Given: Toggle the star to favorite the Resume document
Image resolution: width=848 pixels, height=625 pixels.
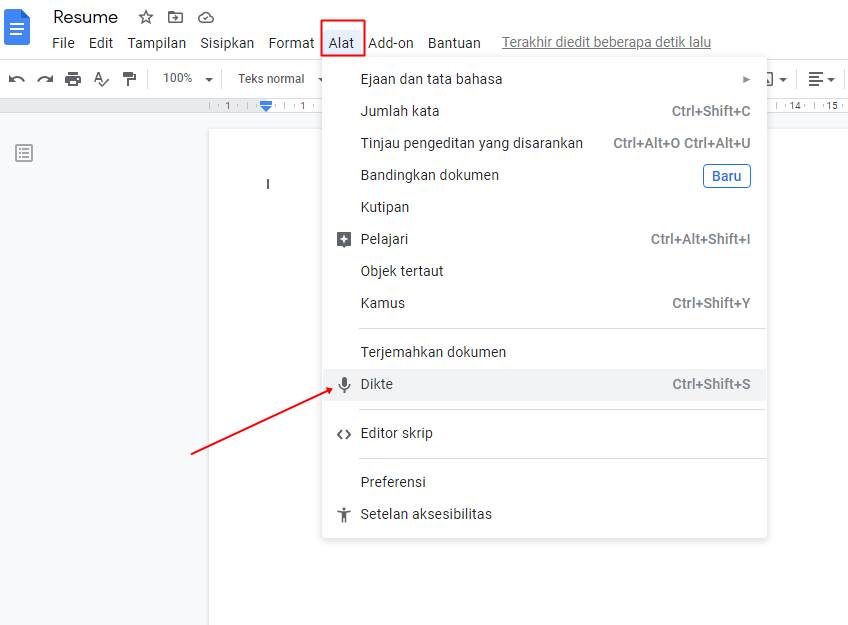Looking at the screenshot, I should (x=145, y=17).
